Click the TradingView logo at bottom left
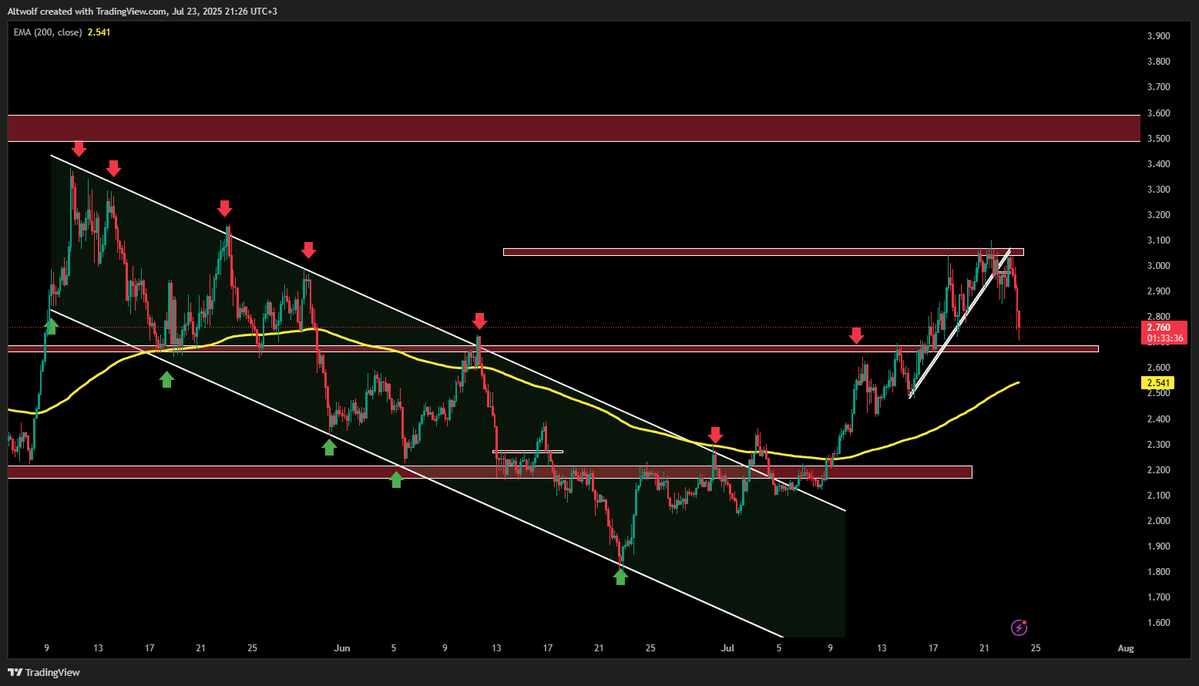Screen dimensions: 1199x686 point(44,672)
